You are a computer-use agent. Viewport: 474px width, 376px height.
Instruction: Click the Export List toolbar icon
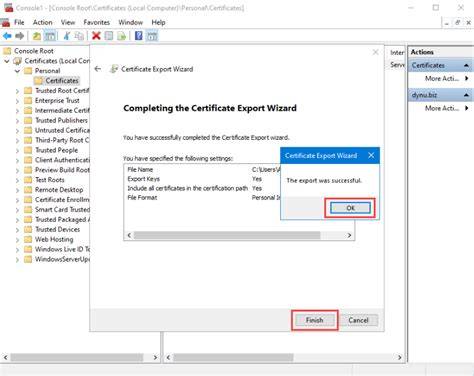click(122, 36)
